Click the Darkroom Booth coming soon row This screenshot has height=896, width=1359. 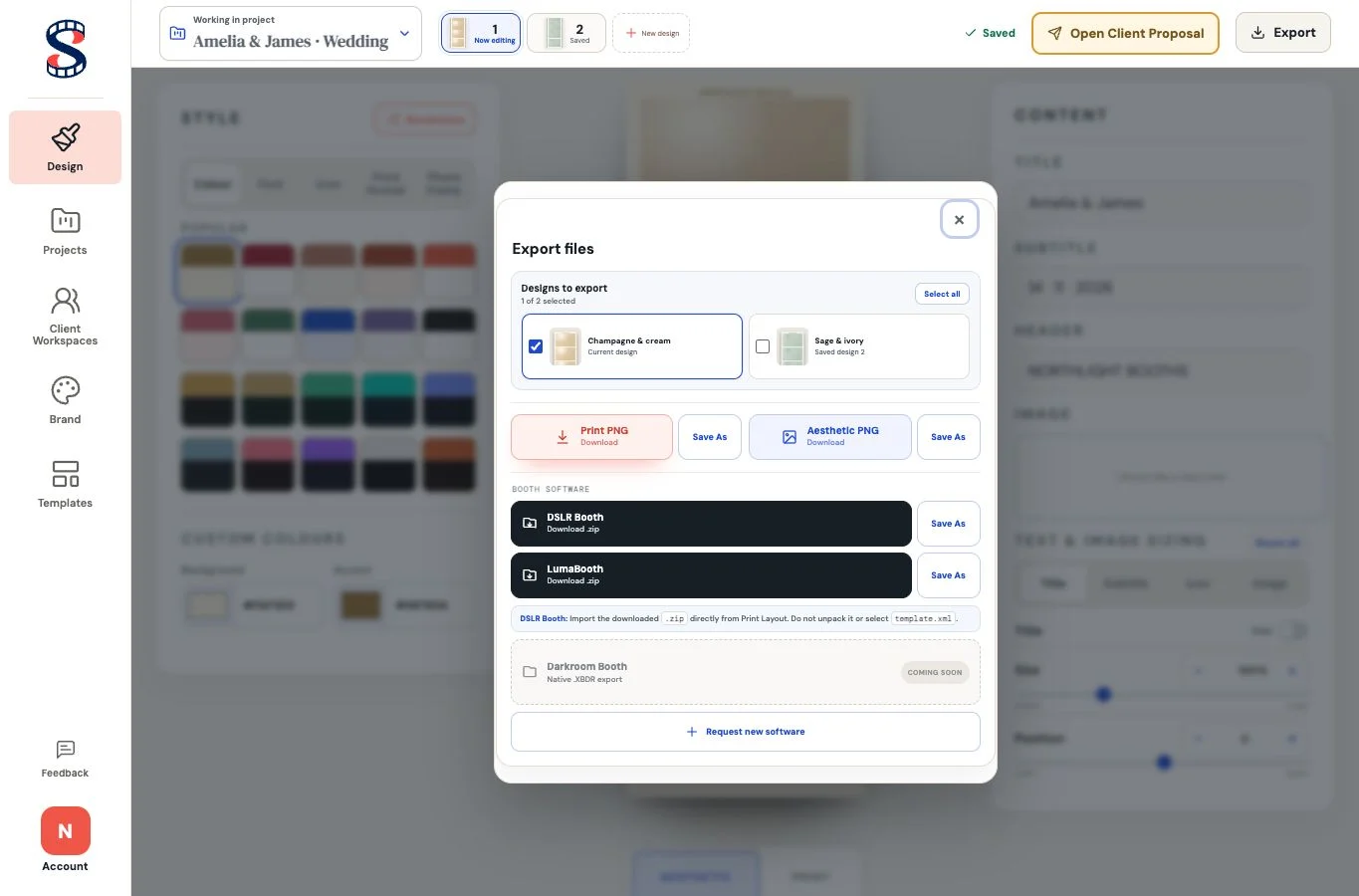pyautogui.click(x=745, y=672)
